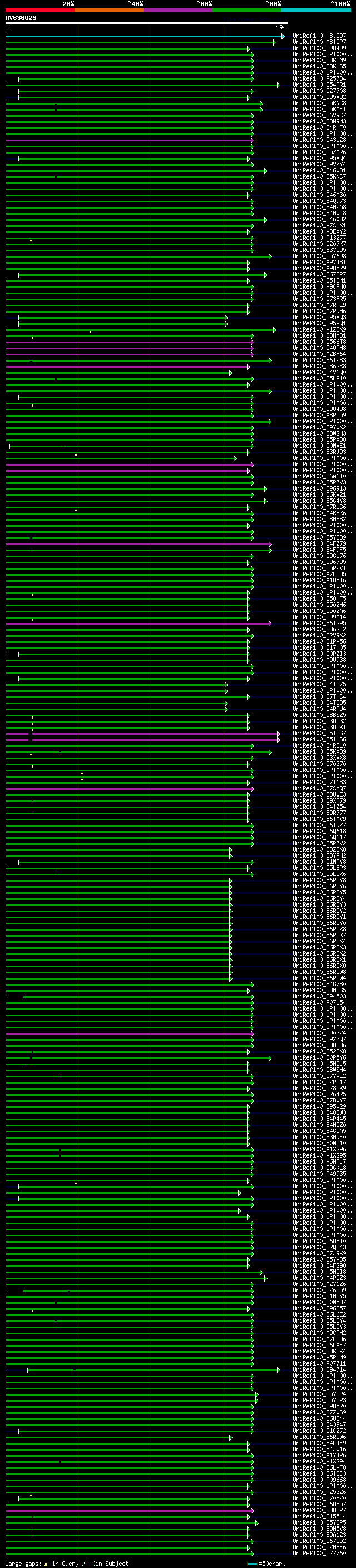Open hit UniRef100_O46031
The image size is (356, 1568).
click(319, 170)
